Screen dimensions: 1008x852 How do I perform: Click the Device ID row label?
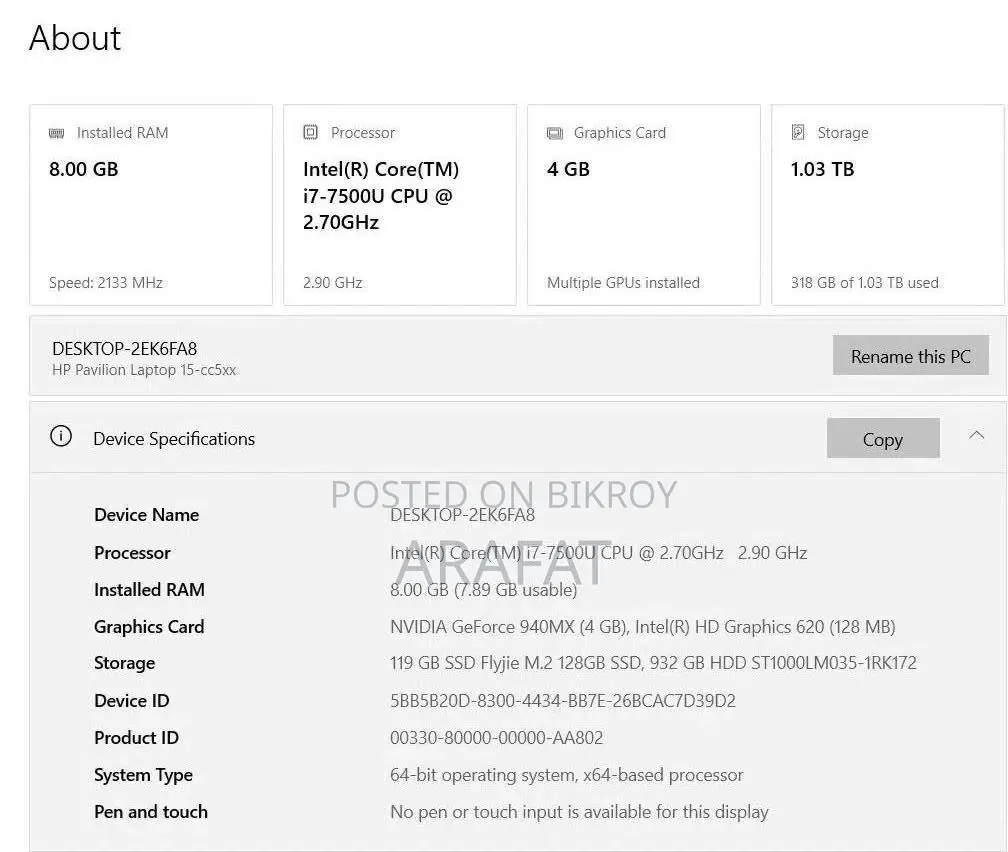click(x=132, y=701)
